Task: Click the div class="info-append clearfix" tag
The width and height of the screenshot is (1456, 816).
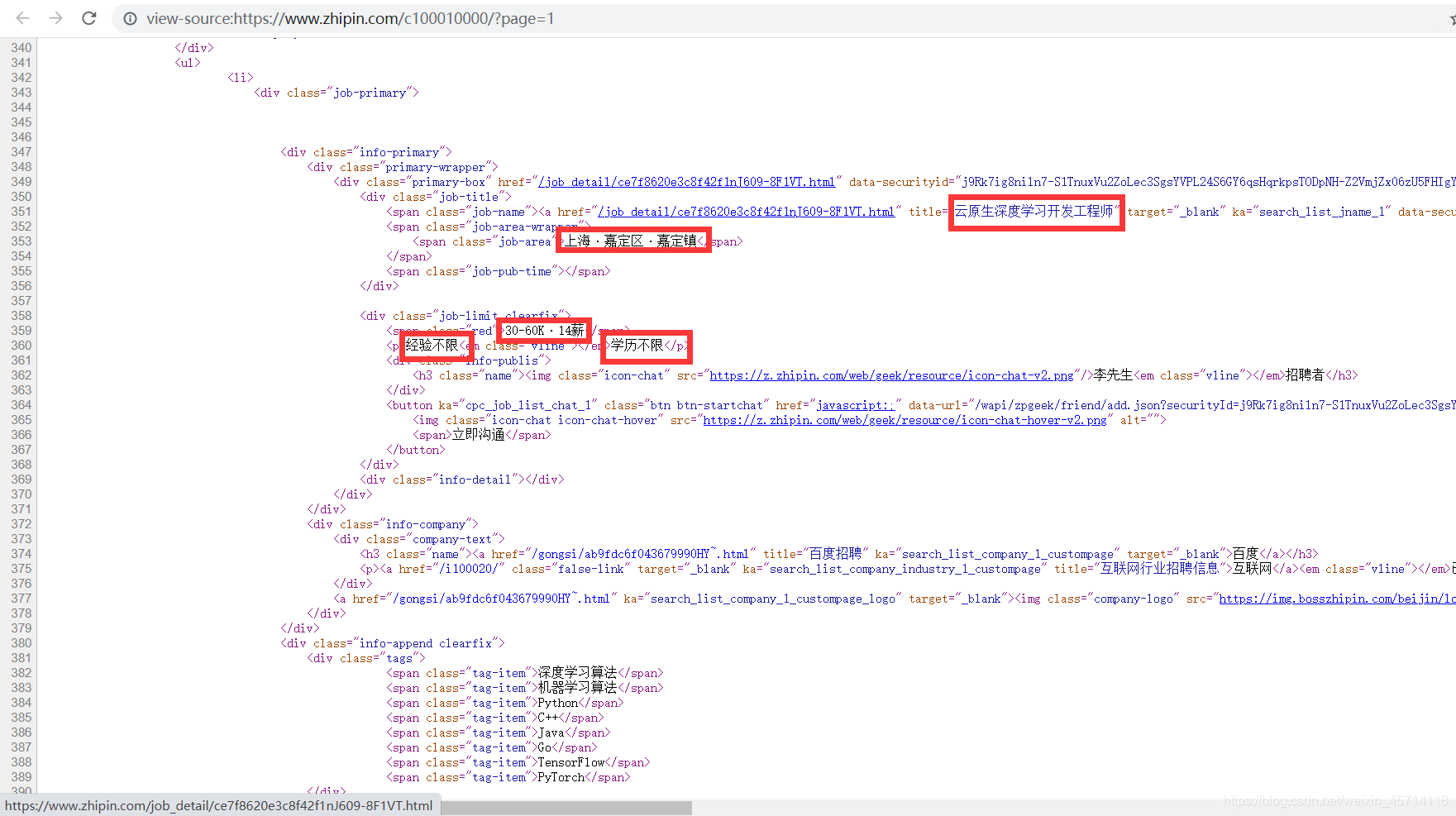Action: (x=393, y=643)
